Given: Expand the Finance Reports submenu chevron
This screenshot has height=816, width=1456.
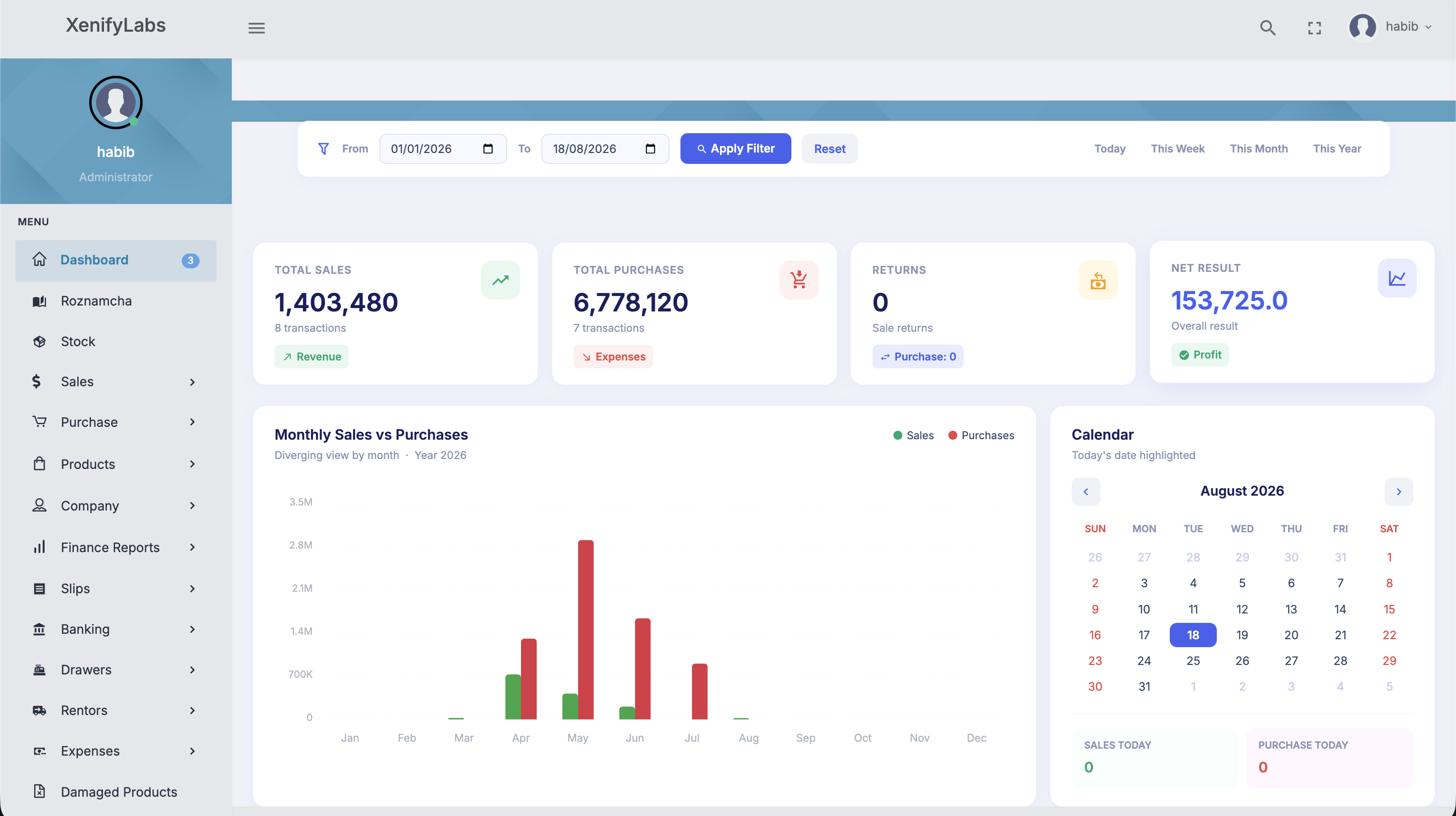Looking at the screenshot, I should pos(192,547).
